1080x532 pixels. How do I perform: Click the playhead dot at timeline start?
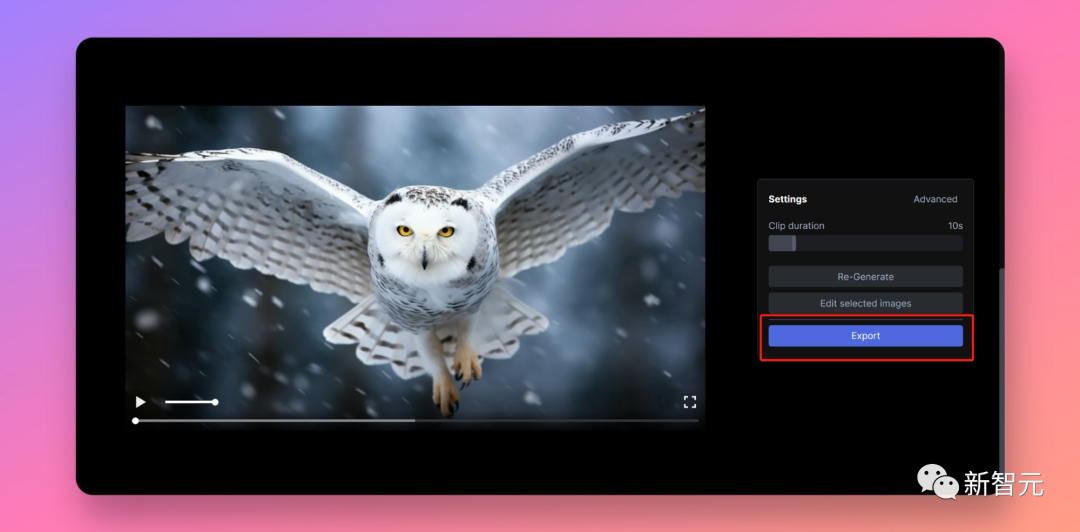(x=136, y=420)
